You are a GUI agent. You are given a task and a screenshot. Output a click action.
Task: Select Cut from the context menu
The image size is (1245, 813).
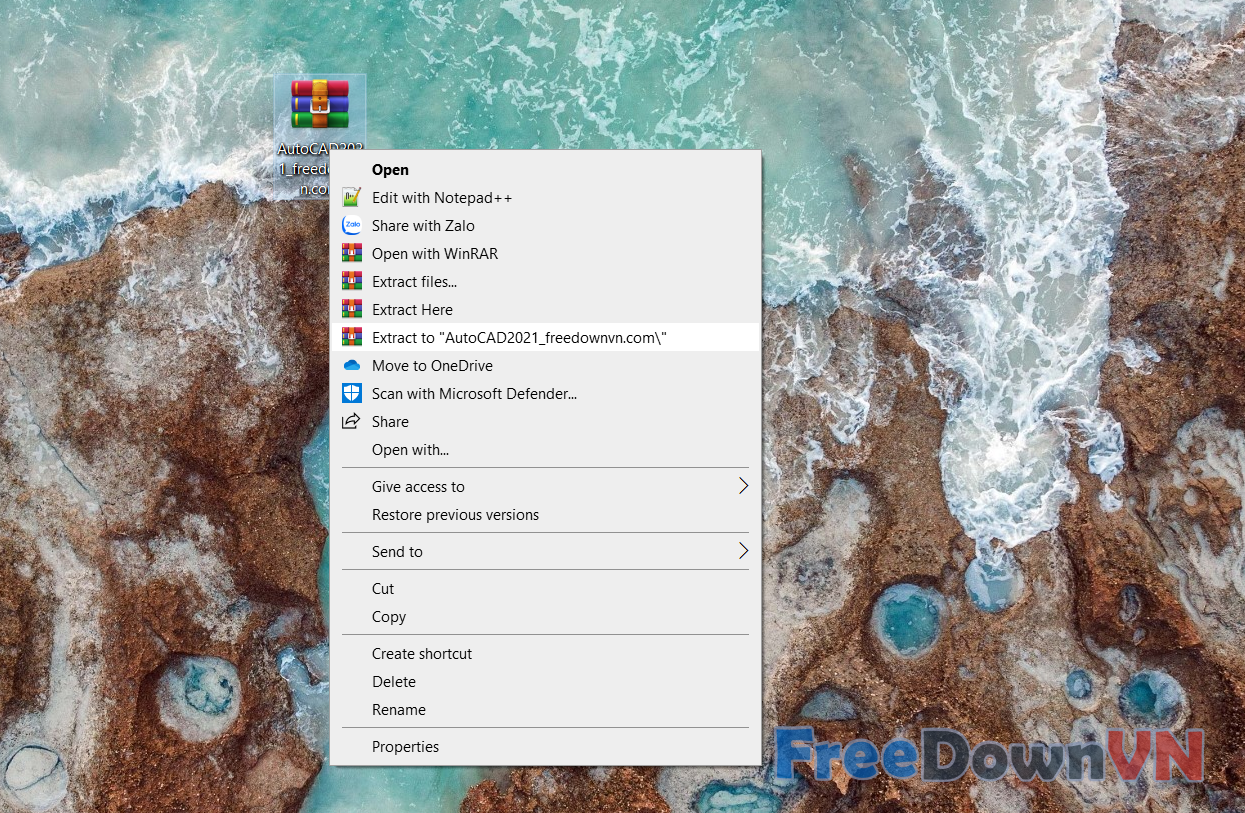(x=383, y=589)
